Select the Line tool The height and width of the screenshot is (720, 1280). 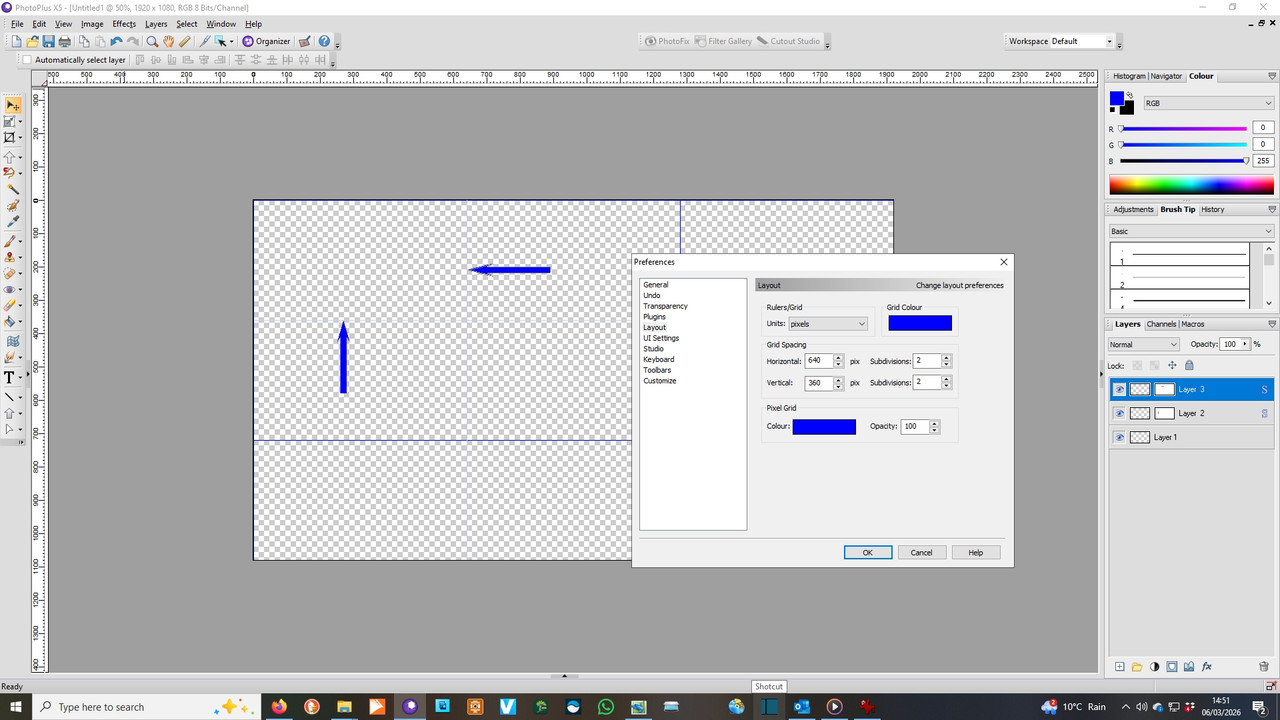click(x=10, y=397)
